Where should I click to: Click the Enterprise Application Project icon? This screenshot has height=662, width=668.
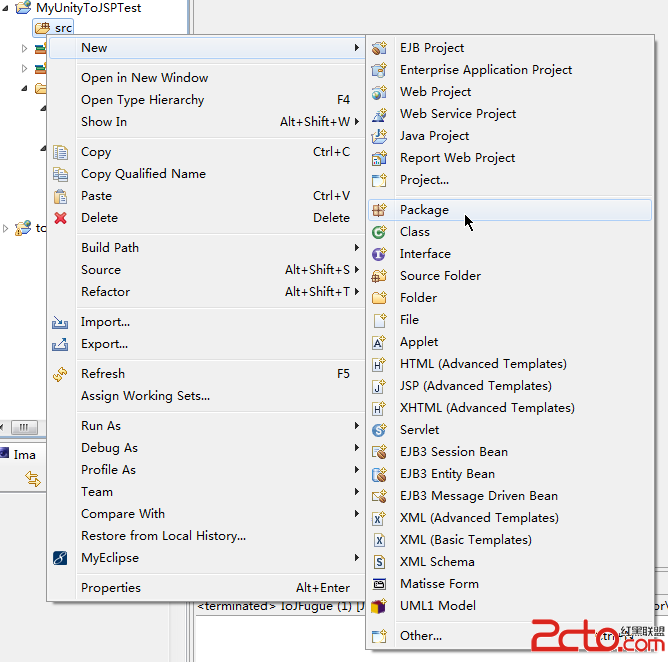tap(379, 70)
